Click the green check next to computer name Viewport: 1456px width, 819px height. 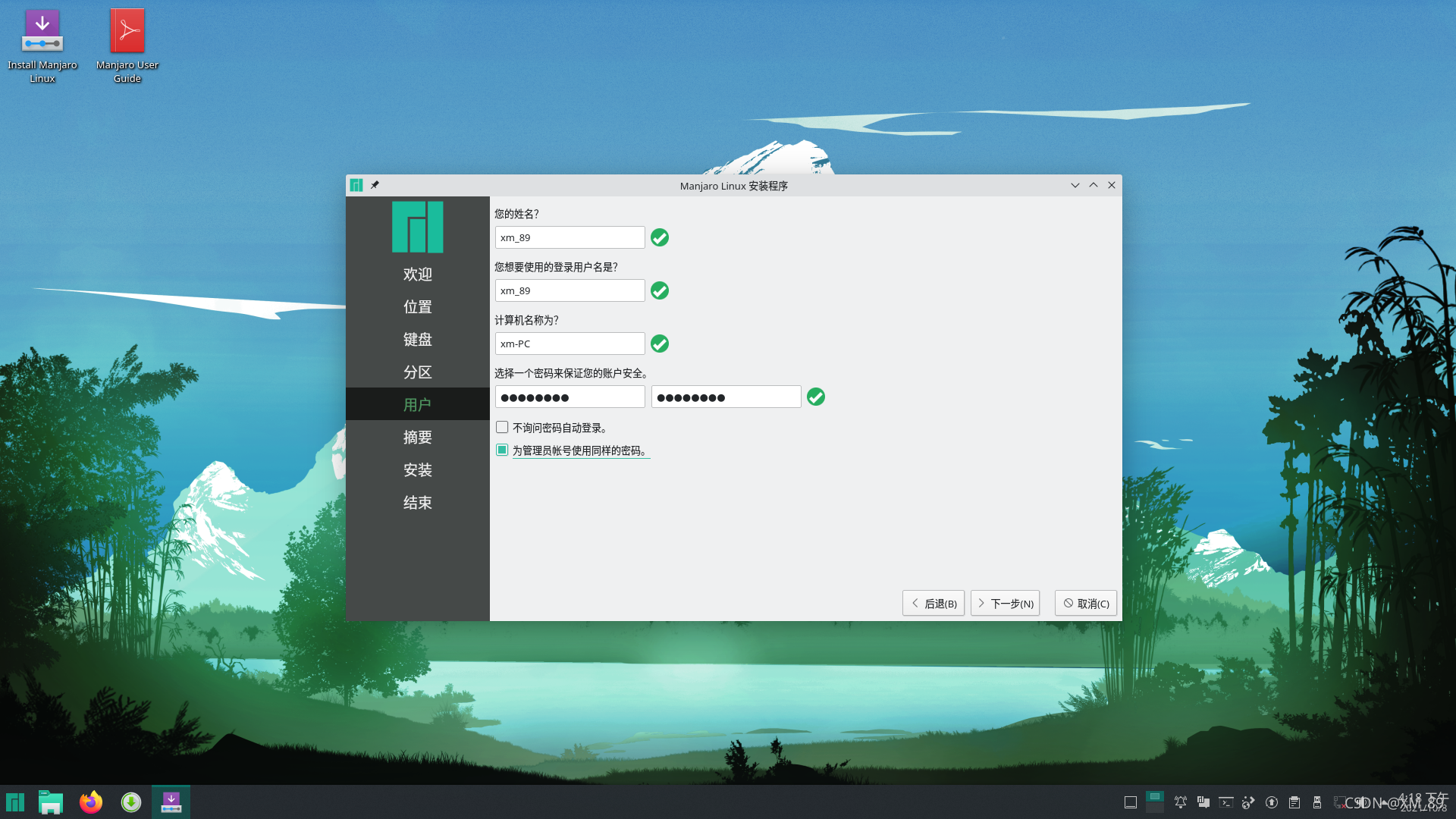[660, 344]
